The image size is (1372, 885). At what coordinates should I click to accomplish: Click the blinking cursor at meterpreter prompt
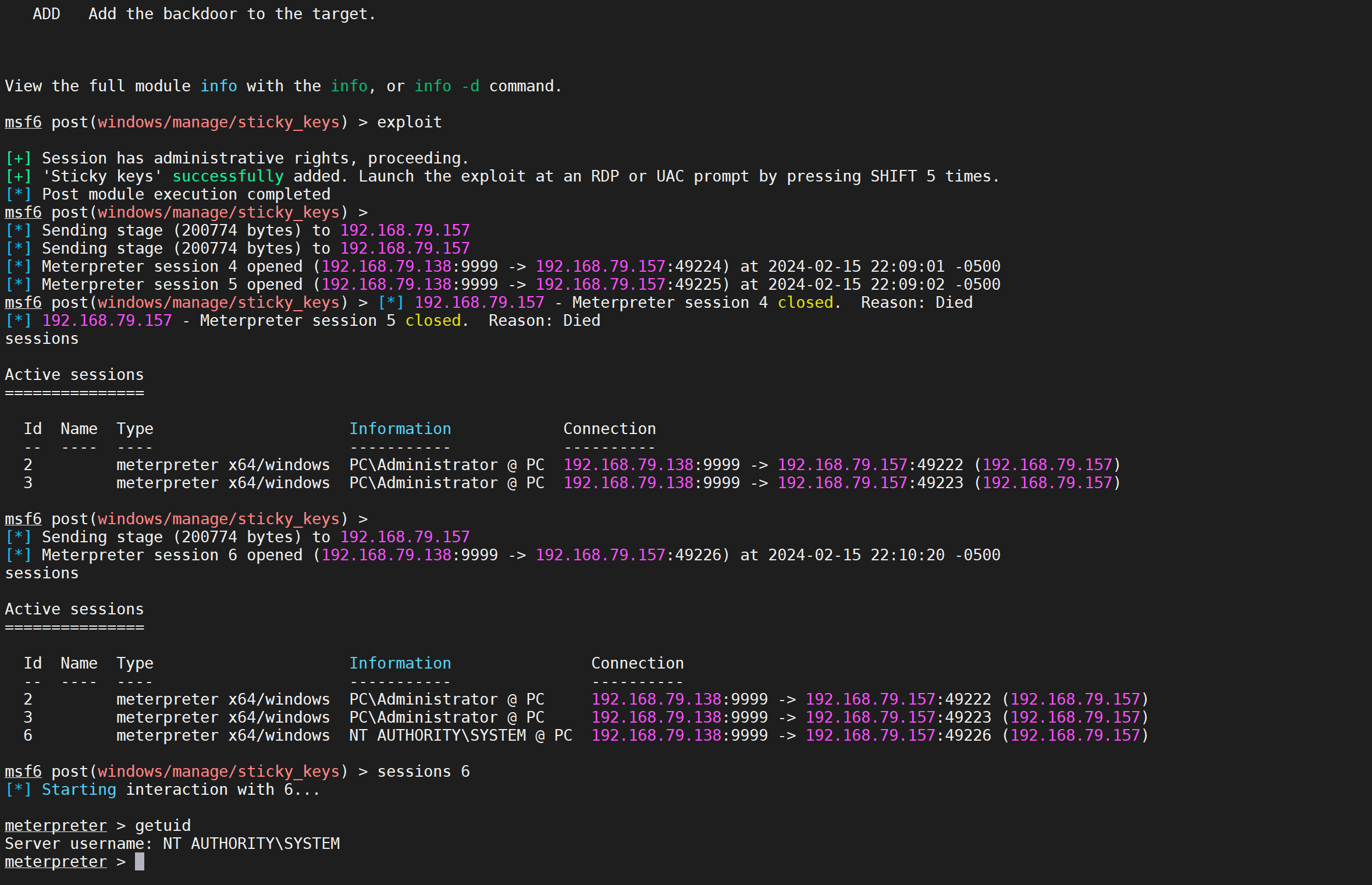click(140, 862)
